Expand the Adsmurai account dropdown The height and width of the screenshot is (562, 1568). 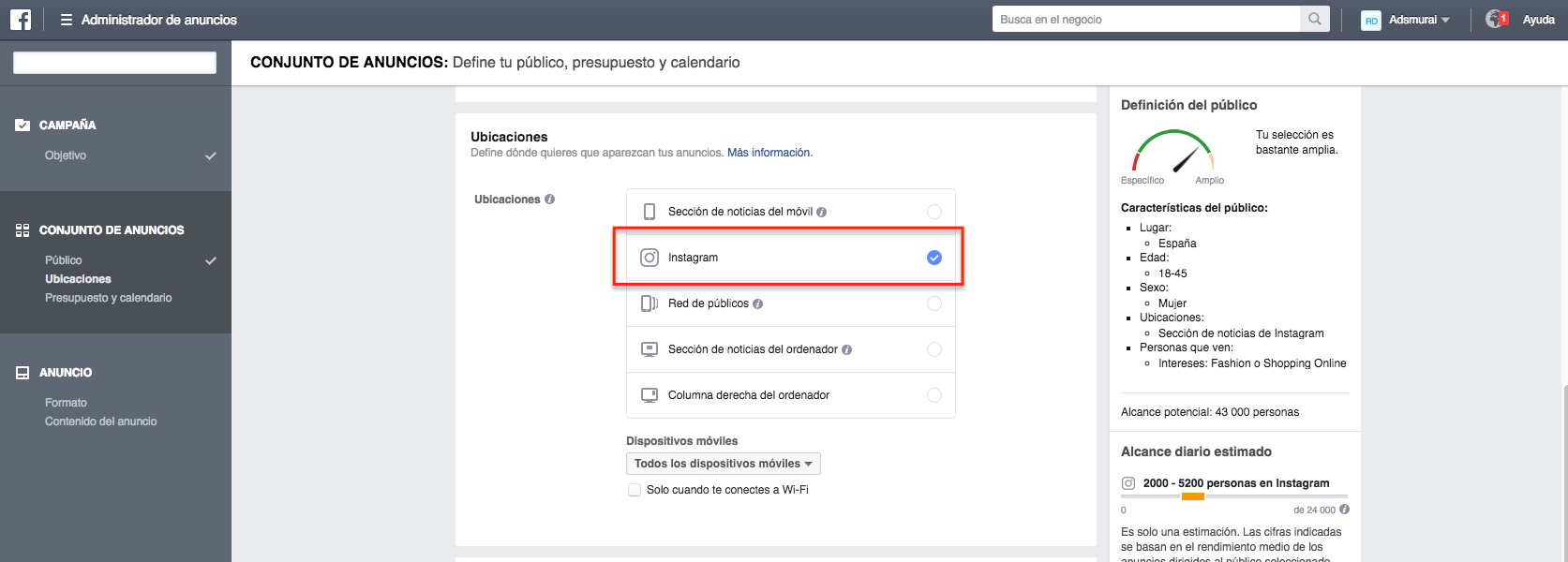point(1418,20)
